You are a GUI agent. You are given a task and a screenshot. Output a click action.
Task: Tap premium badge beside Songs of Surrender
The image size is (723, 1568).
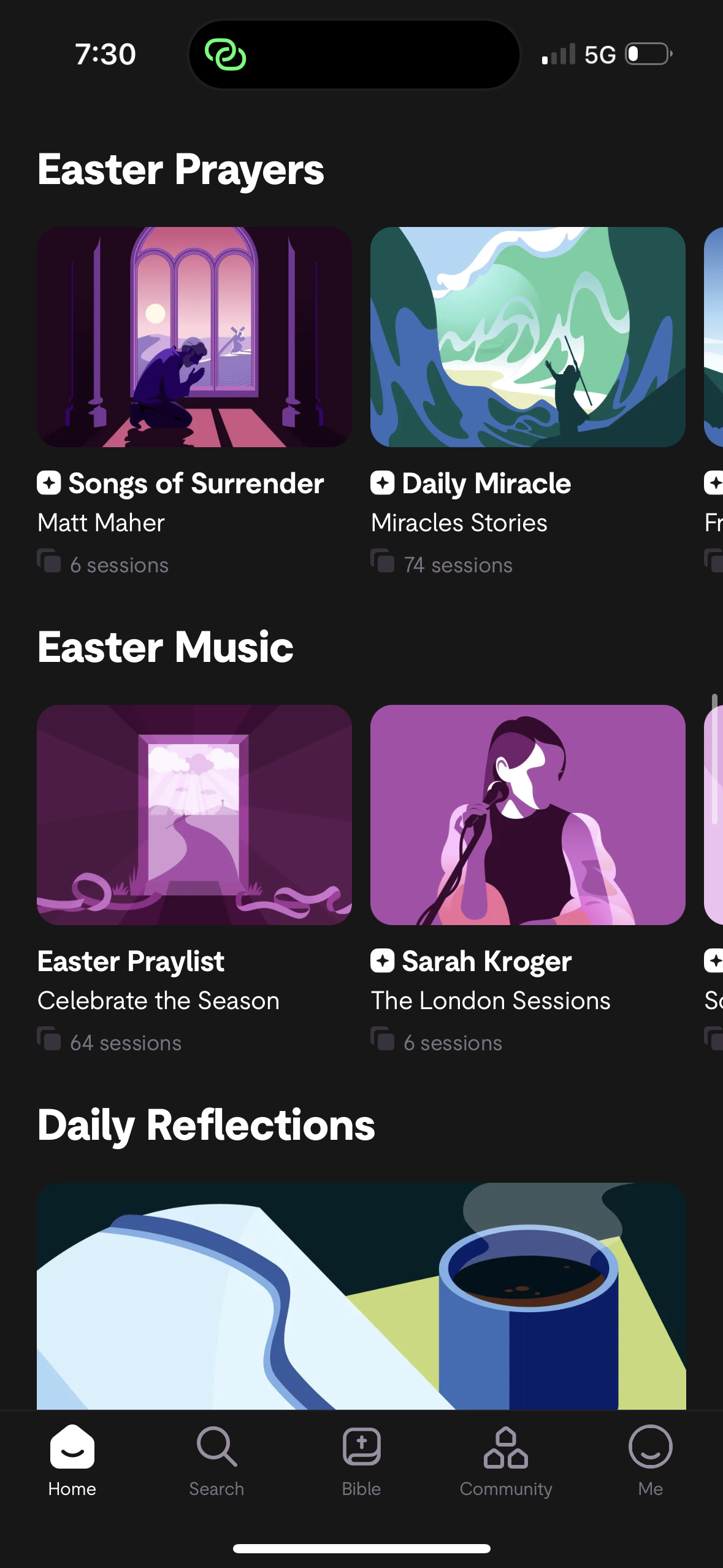pyautogui.click(x=49, y=483)
